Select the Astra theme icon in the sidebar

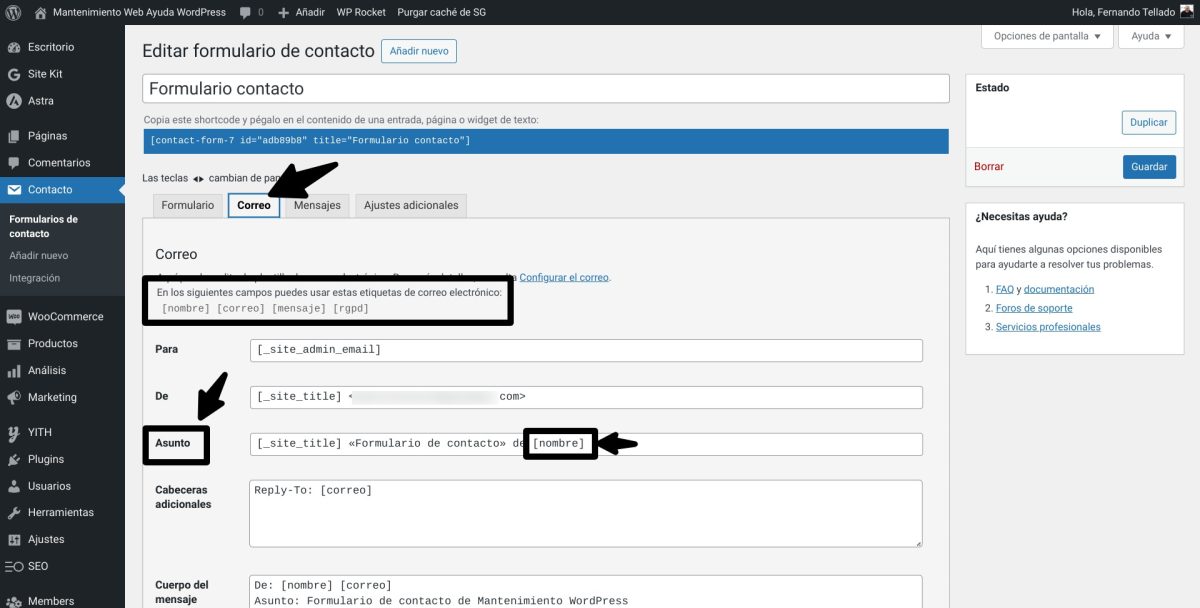pos(14,100)
